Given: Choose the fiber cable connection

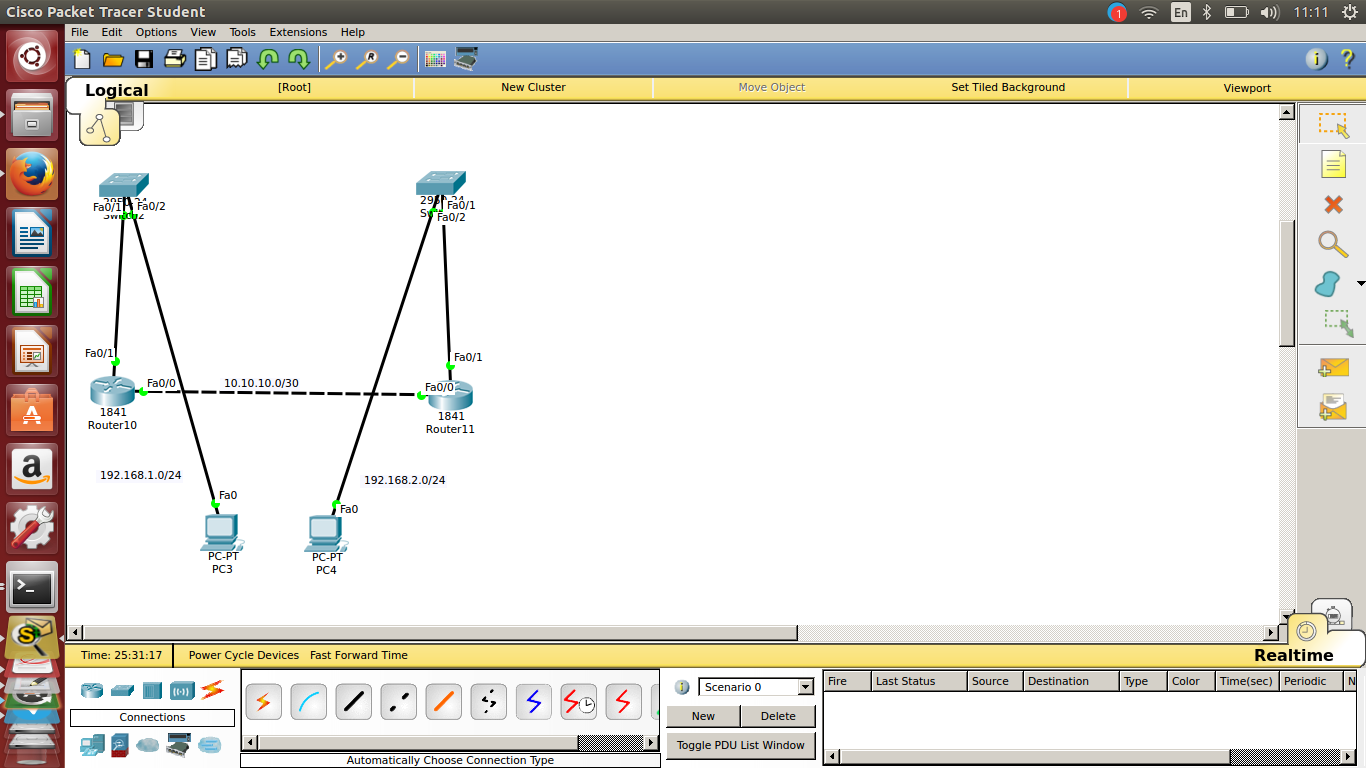Looking at the screenshot, I should pos(443,701).
